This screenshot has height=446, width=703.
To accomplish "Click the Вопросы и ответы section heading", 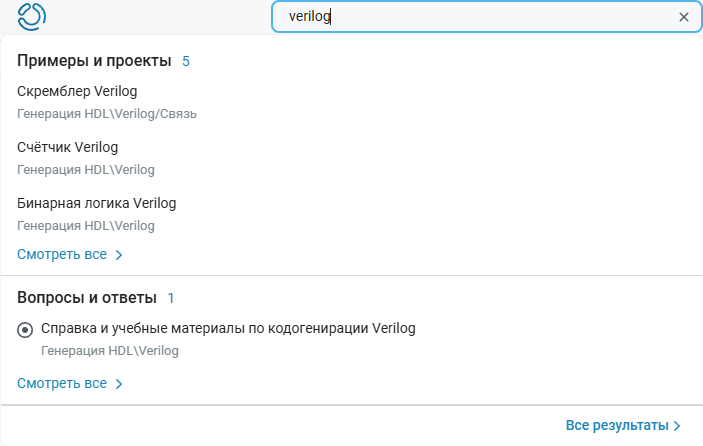I will [x=87, y=297].
